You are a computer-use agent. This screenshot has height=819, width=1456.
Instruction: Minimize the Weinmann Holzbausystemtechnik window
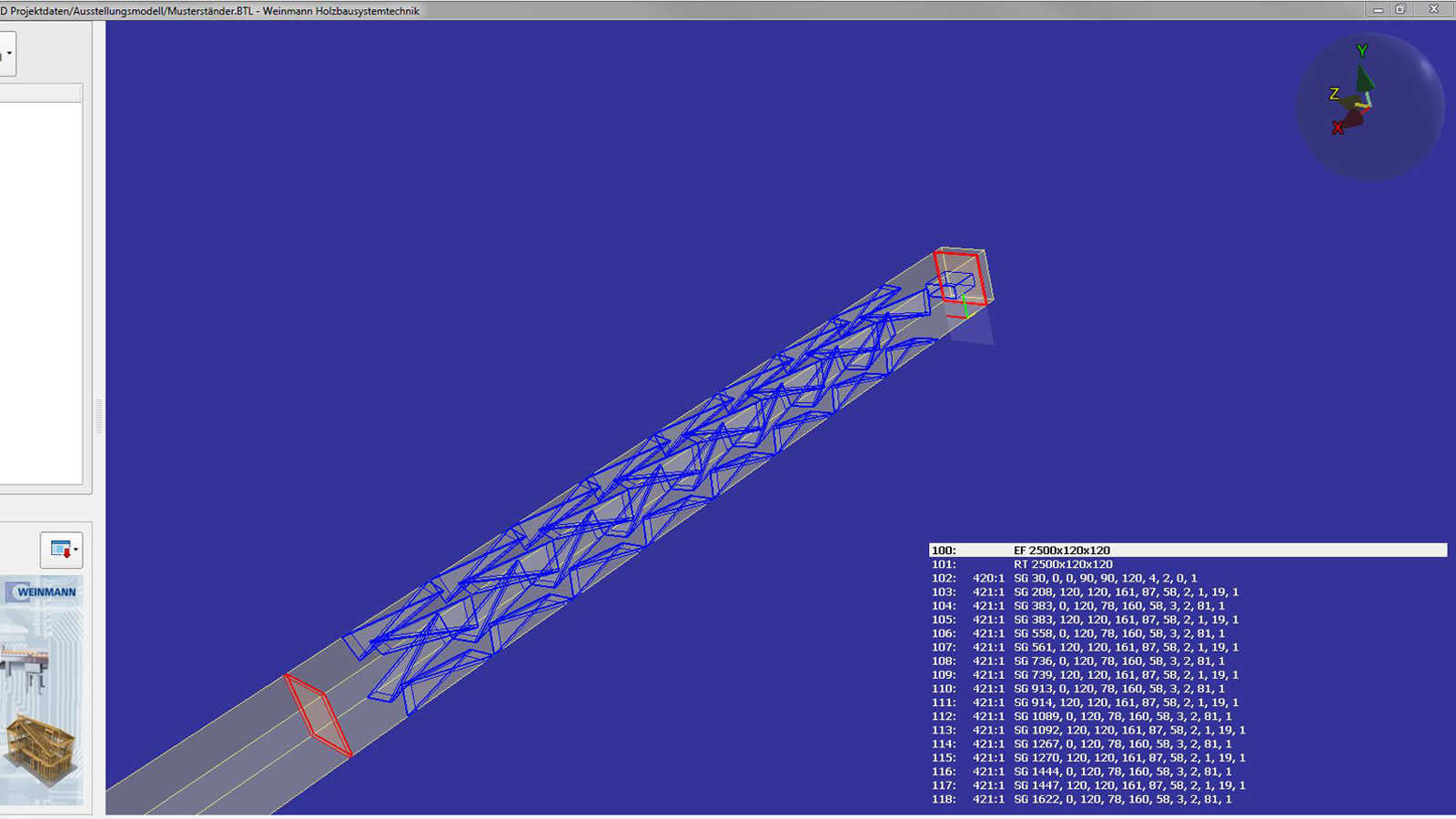1378,10
